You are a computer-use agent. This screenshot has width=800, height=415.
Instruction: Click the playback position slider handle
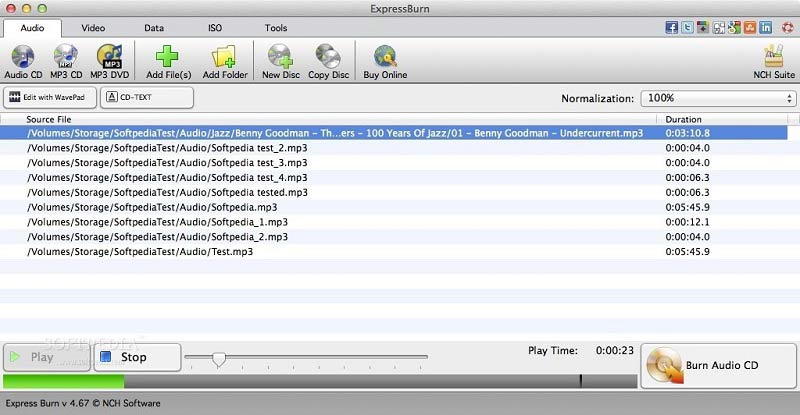(x=218, y=359)
